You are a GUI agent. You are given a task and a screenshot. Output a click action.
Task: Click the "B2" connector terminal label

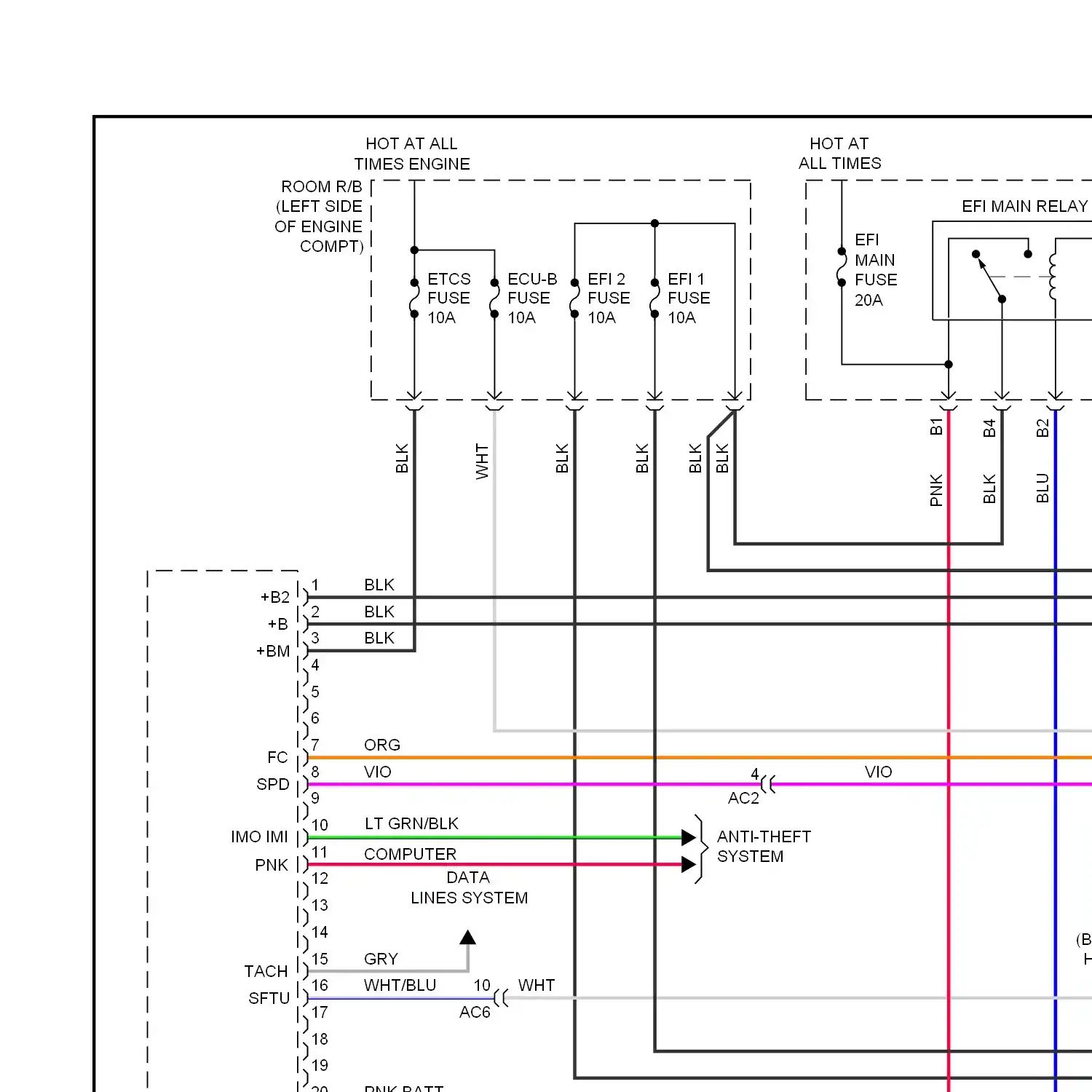(x=1042, y=428)
